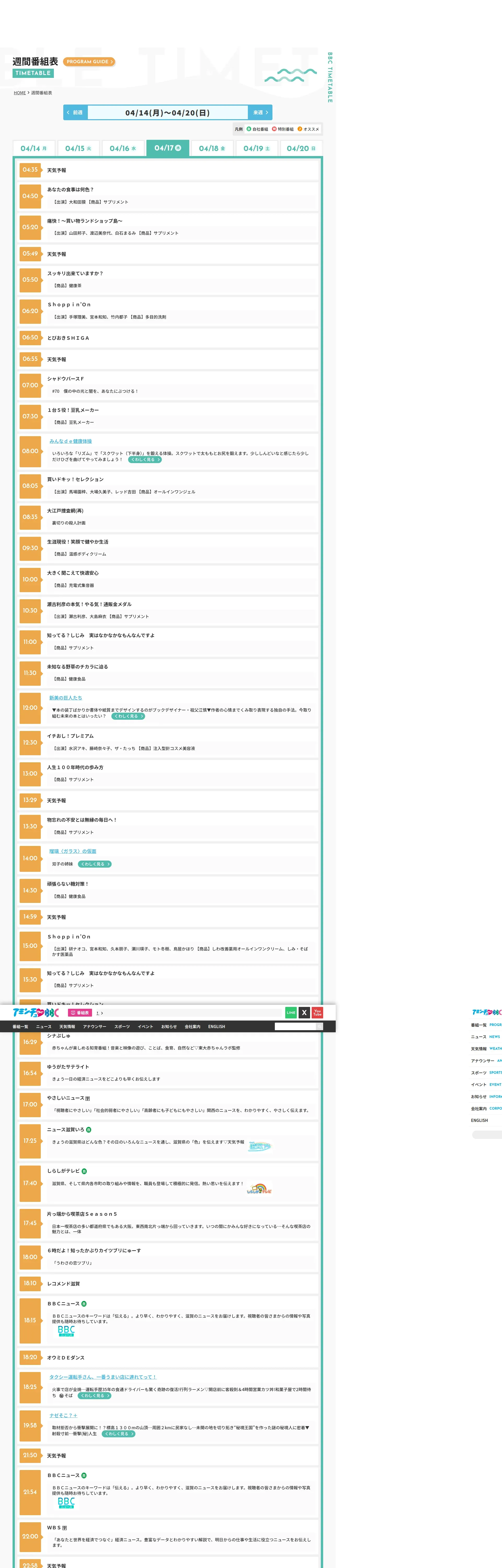Click the BBC station logo in header
Image resolution: width=502 pixels, height=1568 pixels.
[36, 1013]
